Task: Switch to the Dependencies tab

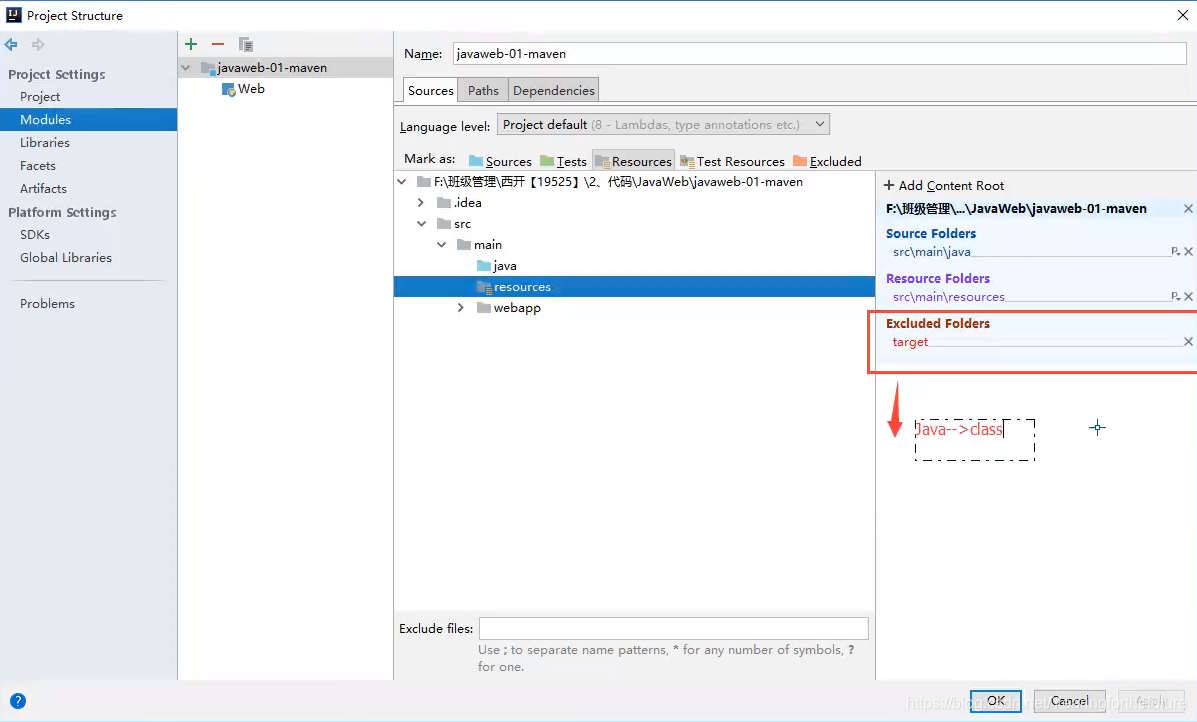Action: tap(553, 90)
